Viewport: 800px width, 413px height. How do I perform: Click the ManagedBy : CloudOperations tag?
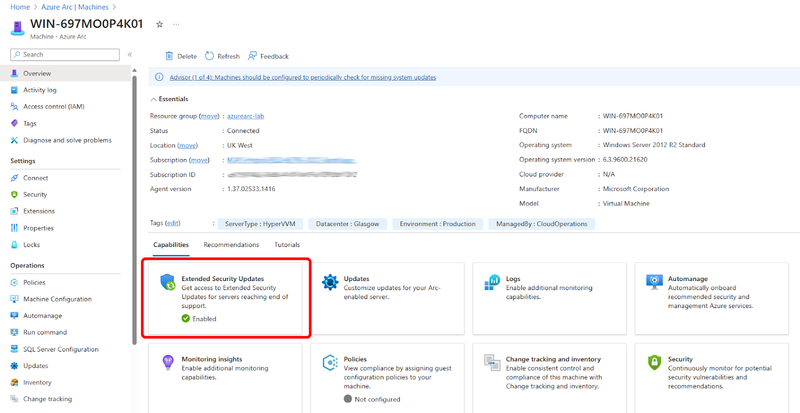pos(541,224)
